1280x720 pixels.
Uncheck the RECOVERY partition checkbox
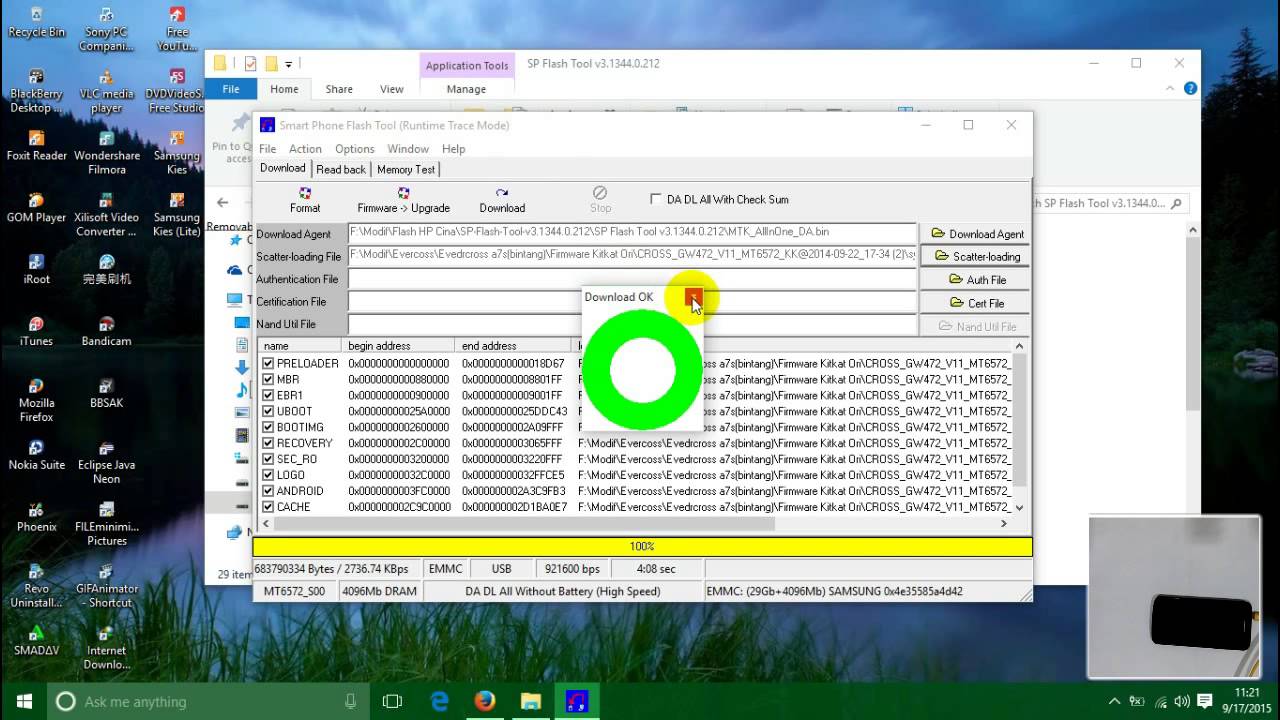click(x=268, y=443)
